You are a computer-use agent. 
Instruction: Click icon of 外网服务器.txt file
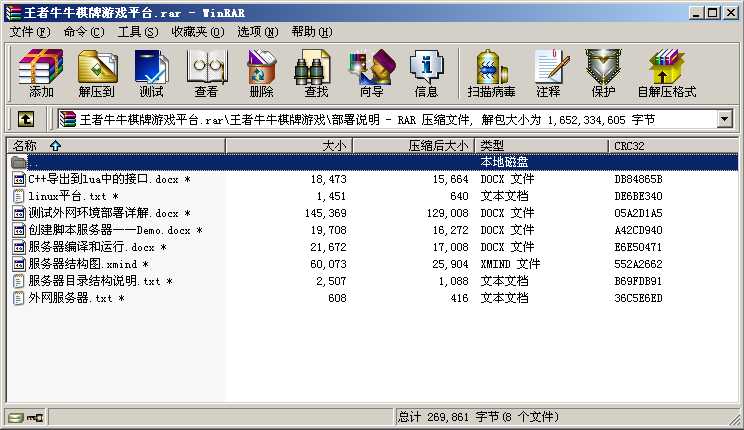point(19,298)
